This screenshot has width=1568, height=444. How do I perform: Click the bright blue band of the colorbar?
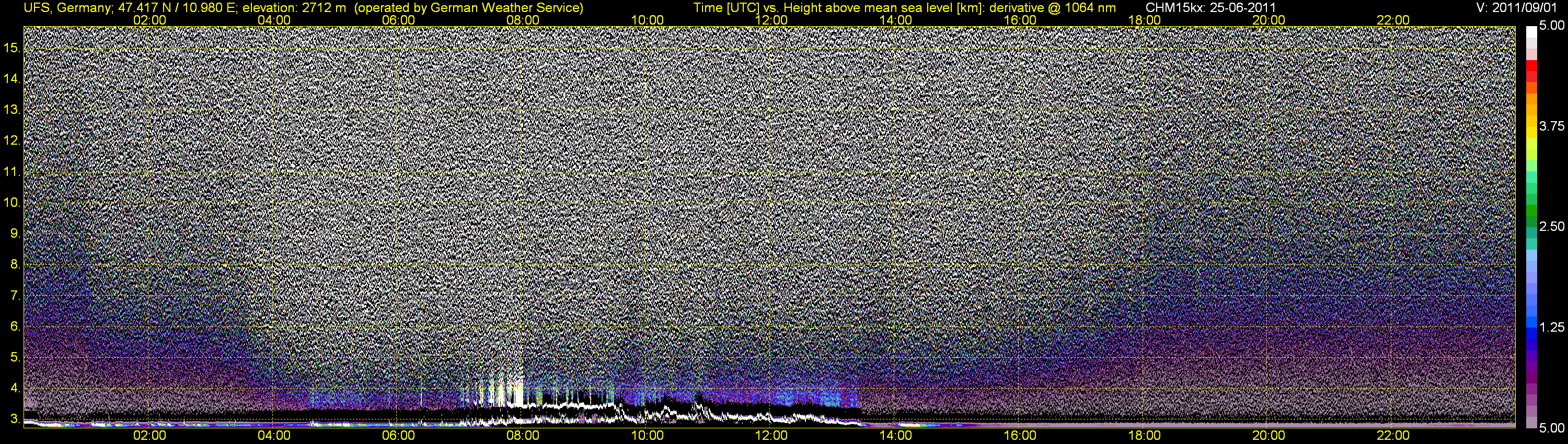1531,322
